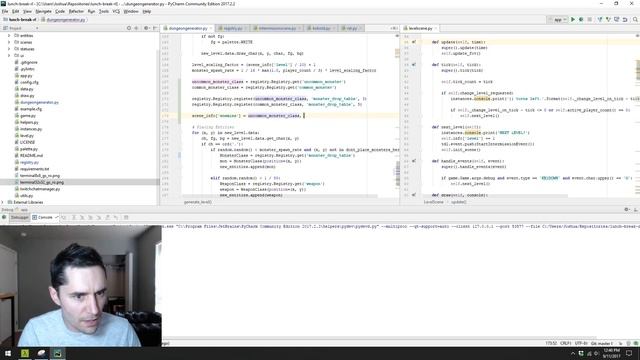Open Project panel settings gear icon
The height and width of the screenshot is (360, 640).
(146, 28)
